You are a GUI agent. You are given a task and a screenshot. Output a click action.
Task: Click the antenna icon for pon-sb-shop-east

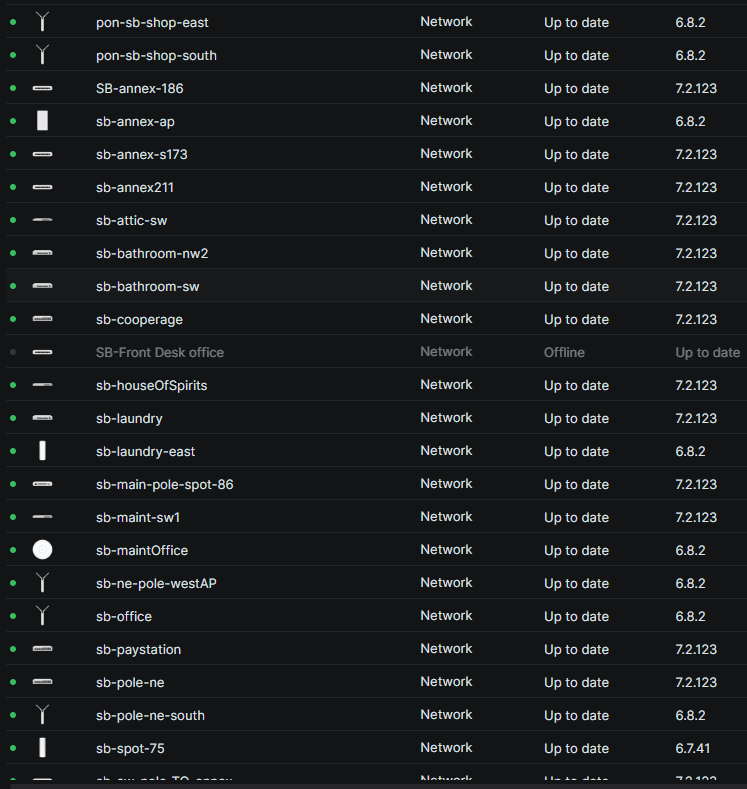click(x=42, y=22)
